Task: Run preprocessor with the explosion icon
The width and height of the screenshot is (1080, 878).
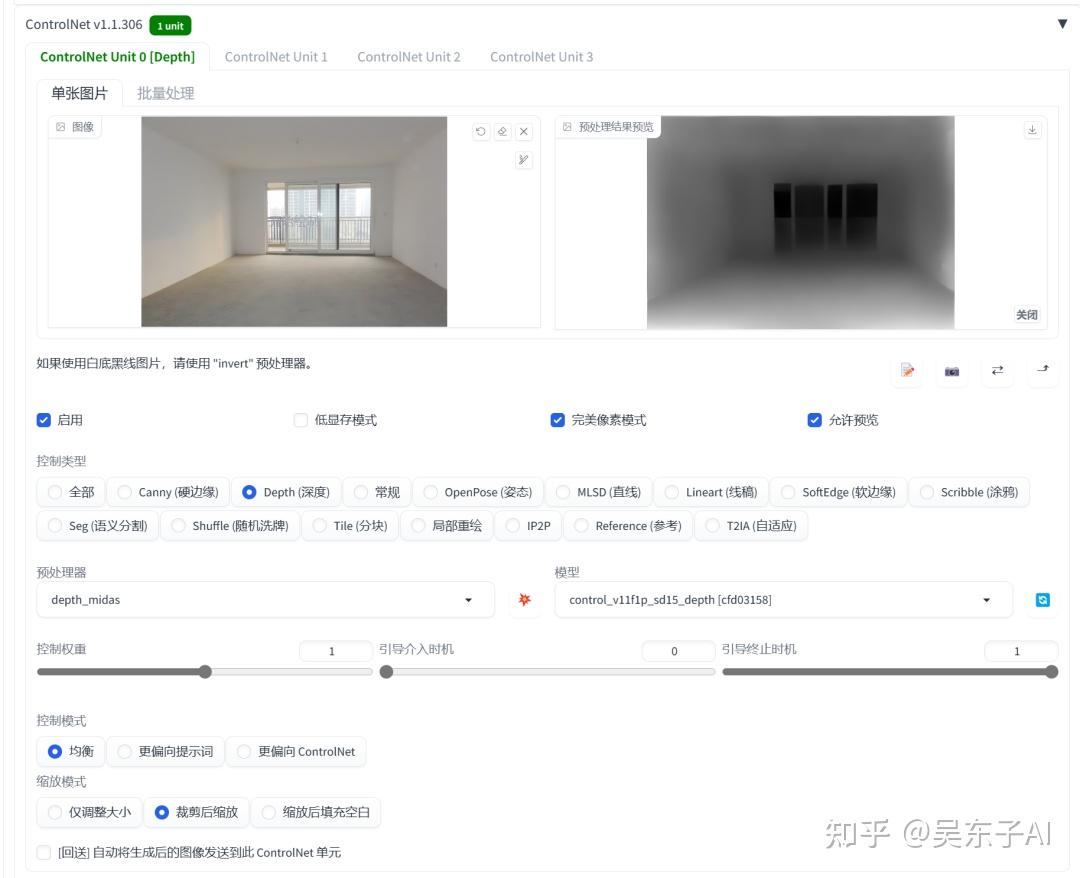Action: [524, 600]
